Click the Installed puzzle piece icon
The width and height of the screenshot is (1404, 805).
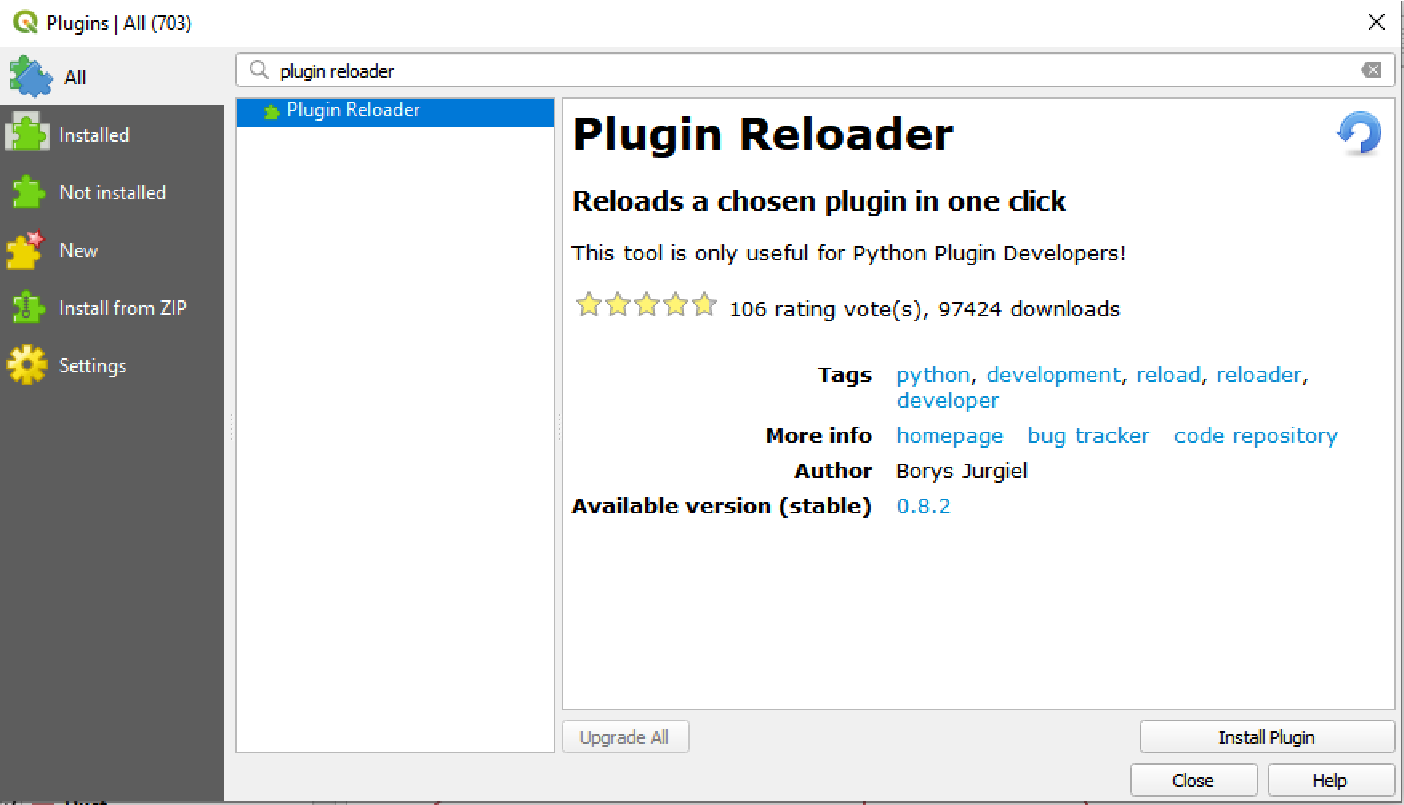[x=27, y=134]
